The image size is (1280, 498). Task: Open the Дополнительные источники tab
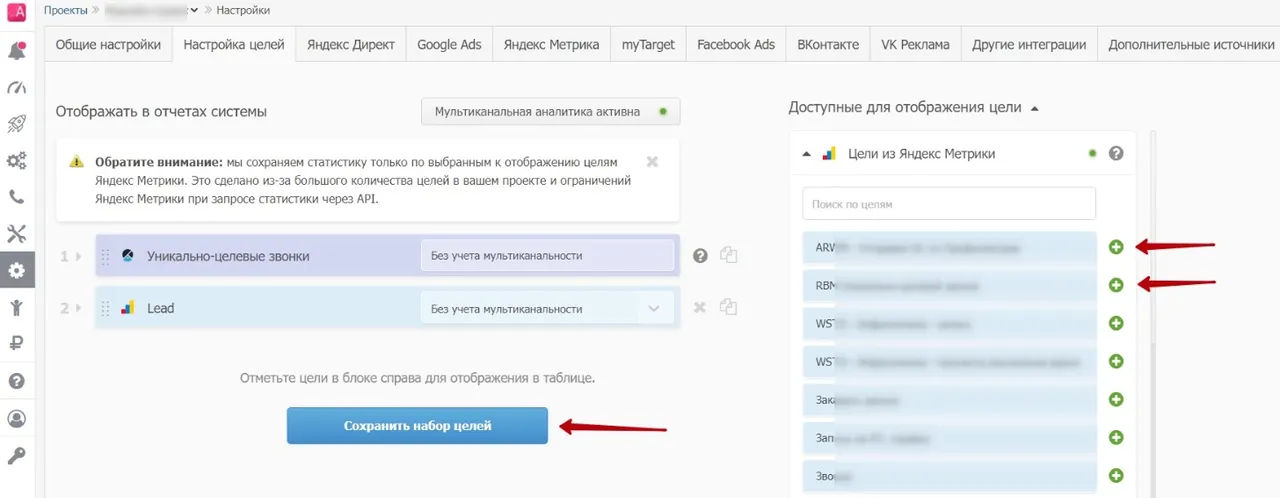point(1188,44)
